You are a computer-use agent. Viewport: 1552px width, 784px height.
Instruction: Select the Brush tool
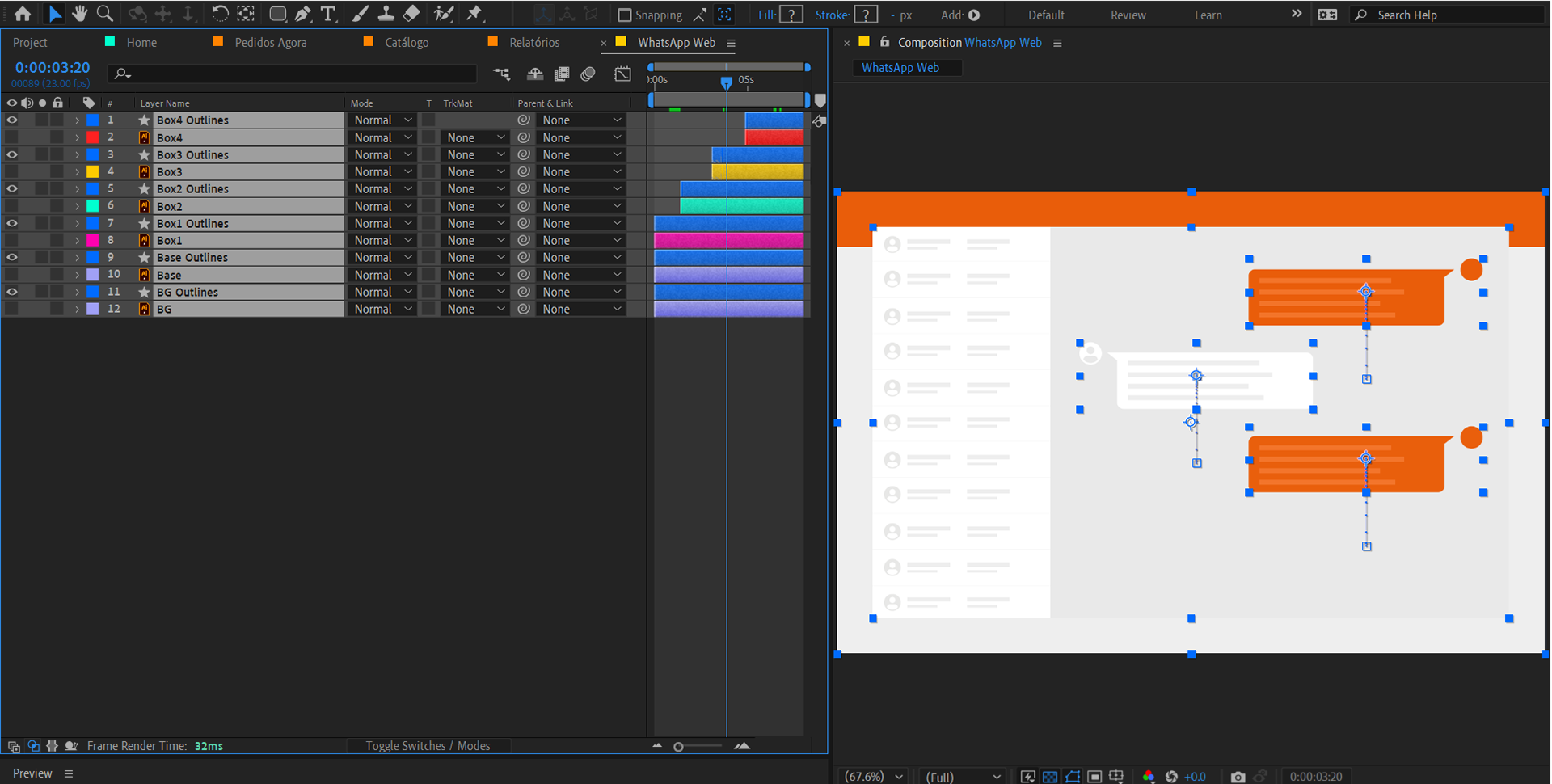361,14
